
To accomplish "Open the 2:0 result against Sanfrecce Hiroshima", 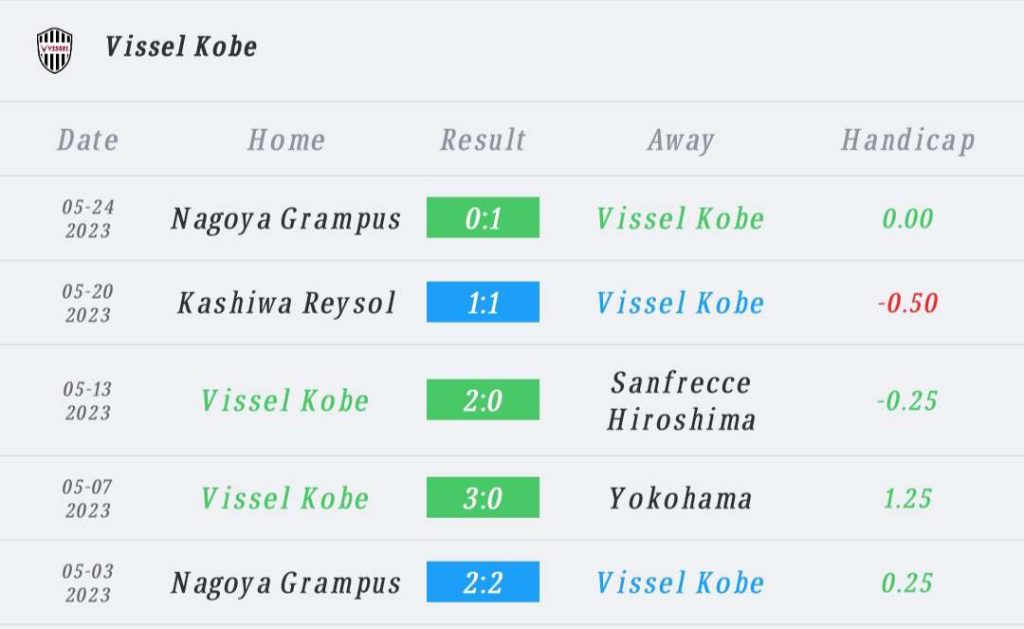I will pyautogui.click(x=483, y=399).
